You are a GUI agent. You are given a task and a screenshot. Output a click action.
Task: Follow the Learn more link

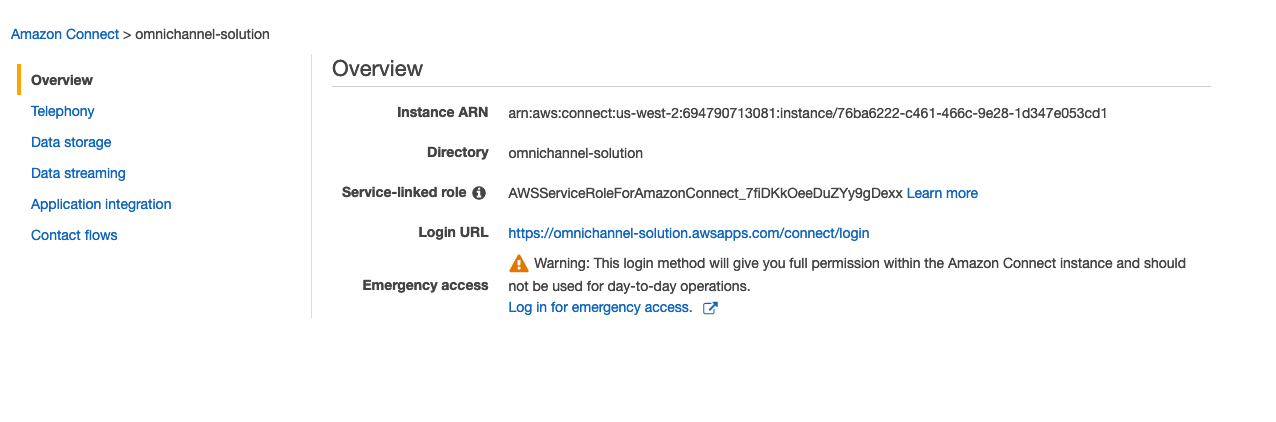[942, 193]
